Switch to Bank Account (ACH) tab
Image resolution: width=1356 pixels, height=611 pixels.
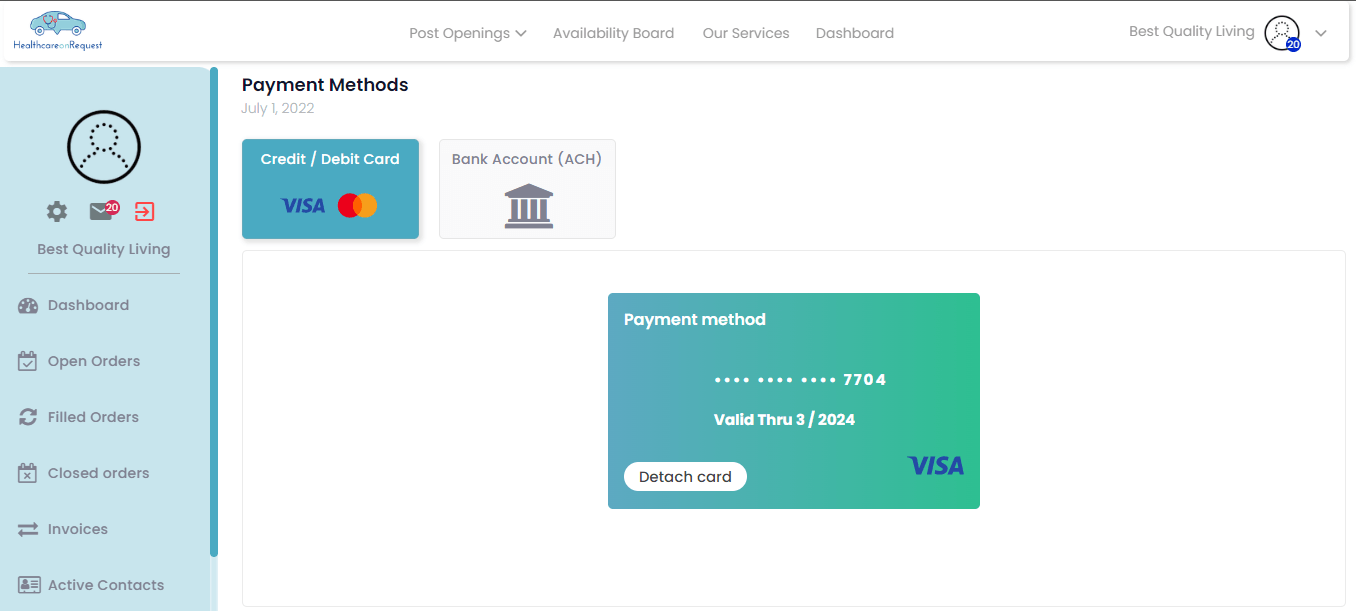click(x=527, y=189)
